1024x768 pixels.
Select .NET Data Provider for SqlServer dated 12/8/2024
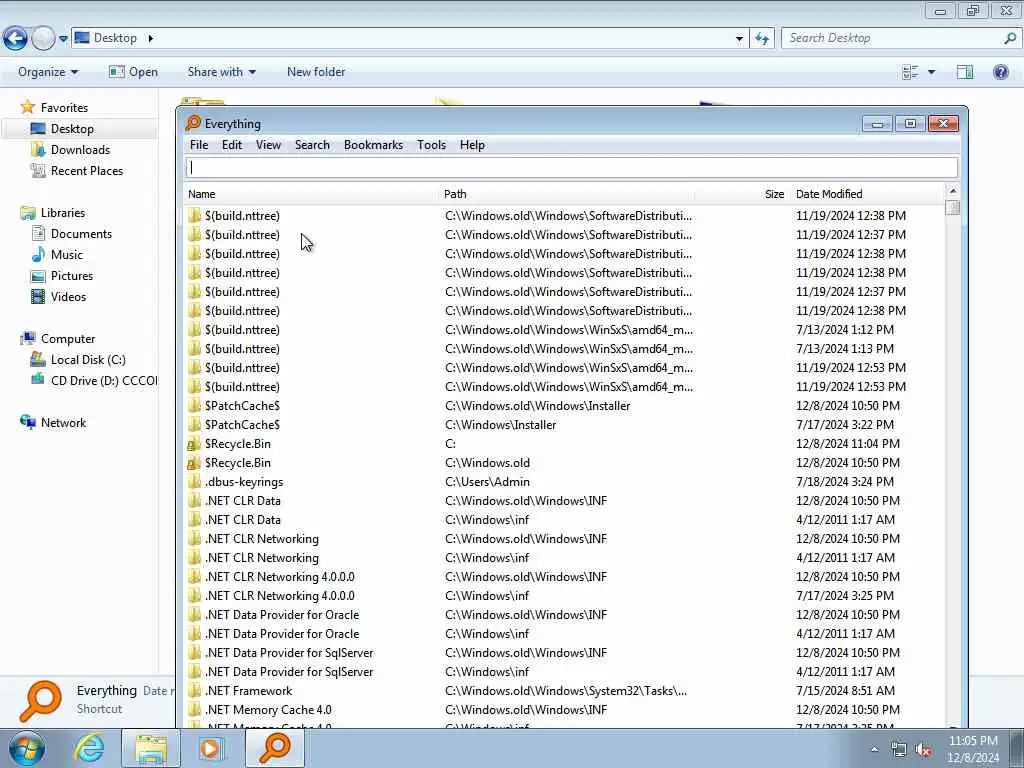tap(565, 652)
